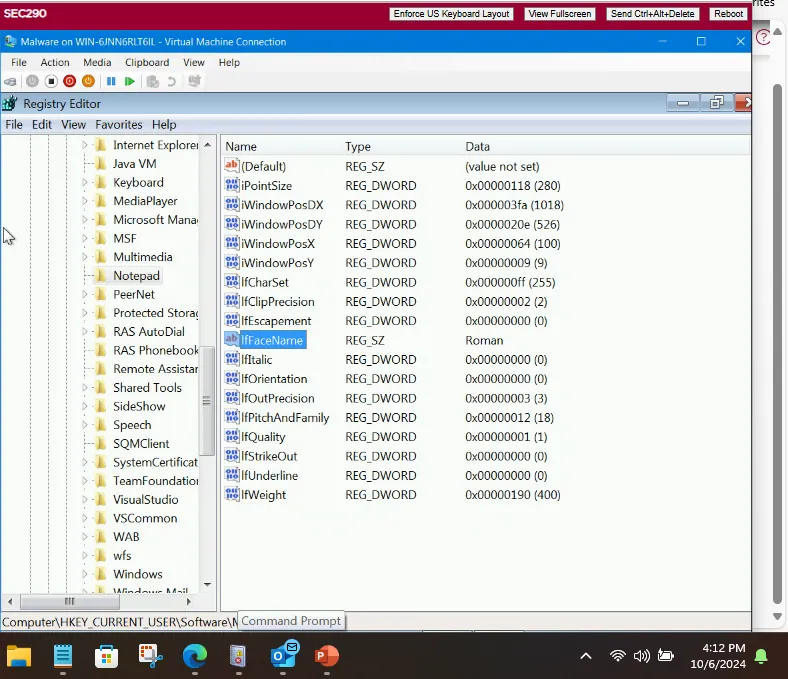The image size is (788, 679).
Task: Select the iWindowPosDX value
Action: coord(282,205)
